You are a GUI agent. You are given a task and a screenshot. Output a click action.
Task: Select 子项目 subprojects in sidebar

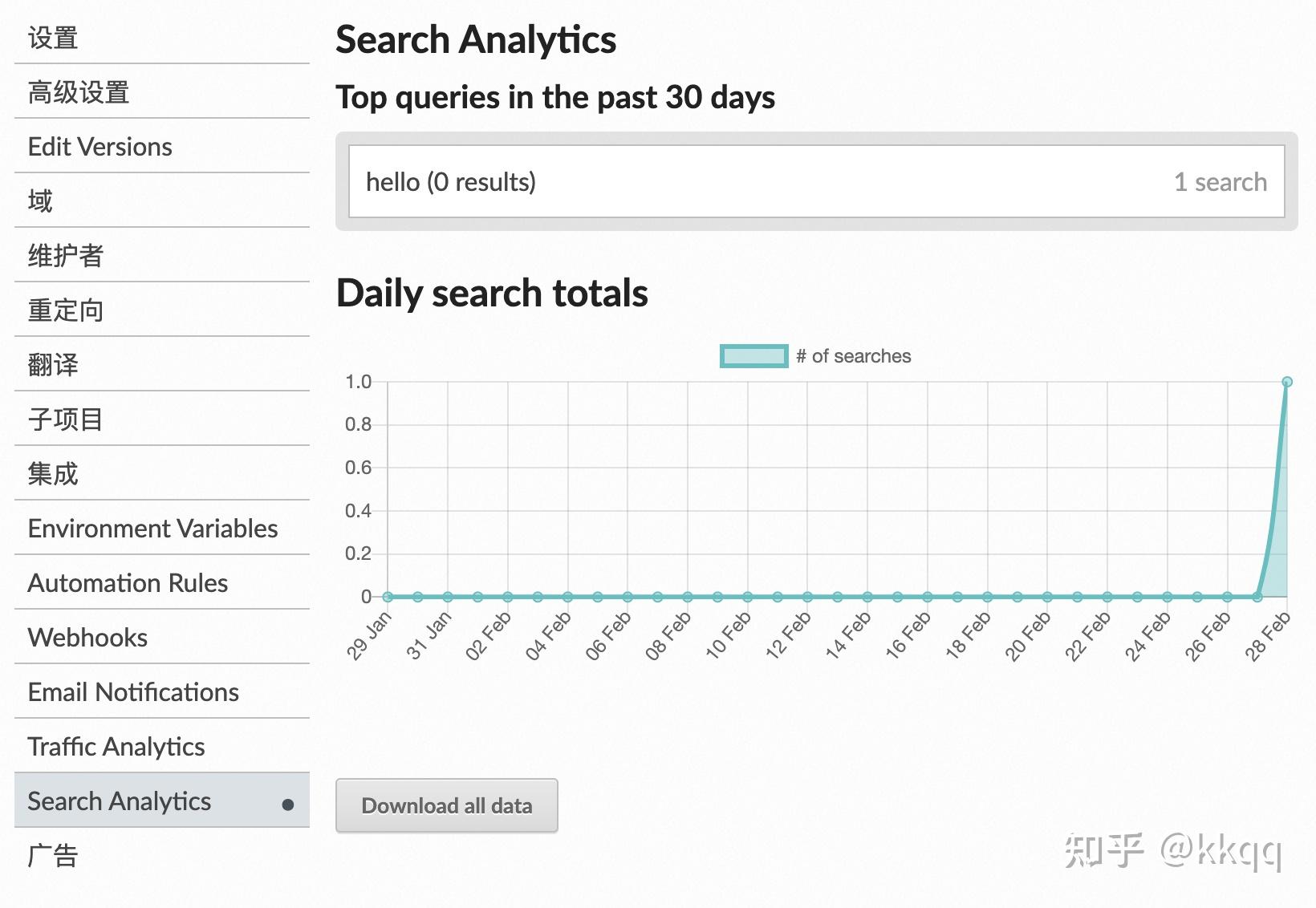click(x=66, y=420)
